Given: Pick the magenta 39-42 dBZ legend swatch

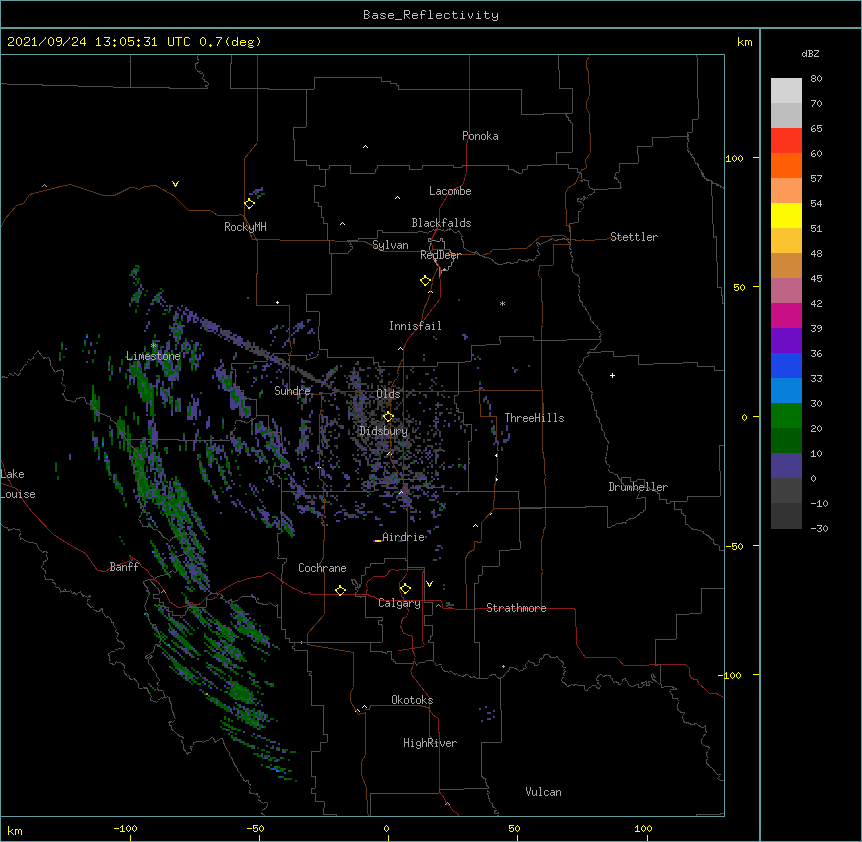Looking at the screenshot, I should tap(786, 315).
